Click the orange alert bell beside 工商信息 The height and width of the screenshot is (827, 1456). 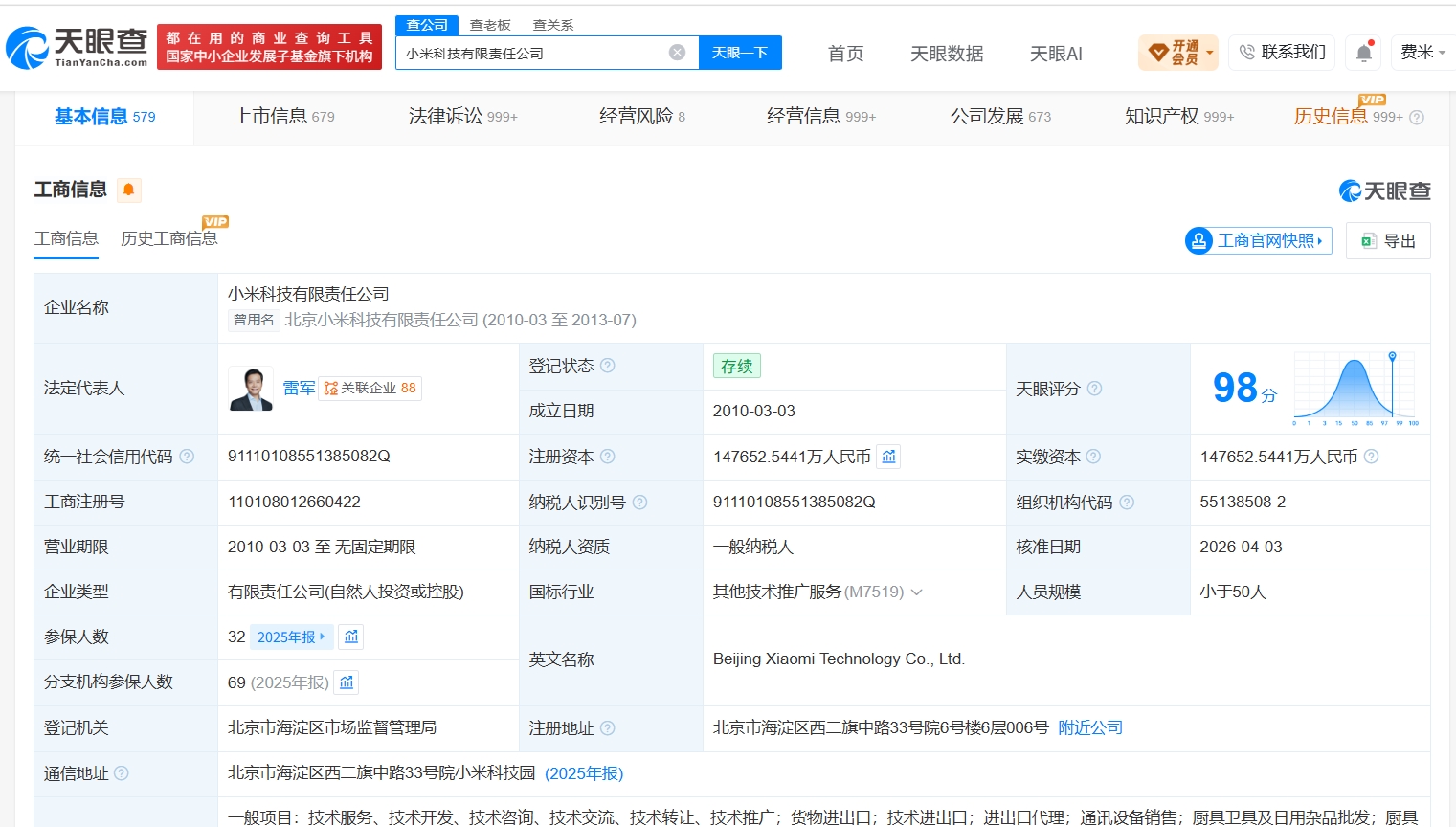tap(128, 190)
